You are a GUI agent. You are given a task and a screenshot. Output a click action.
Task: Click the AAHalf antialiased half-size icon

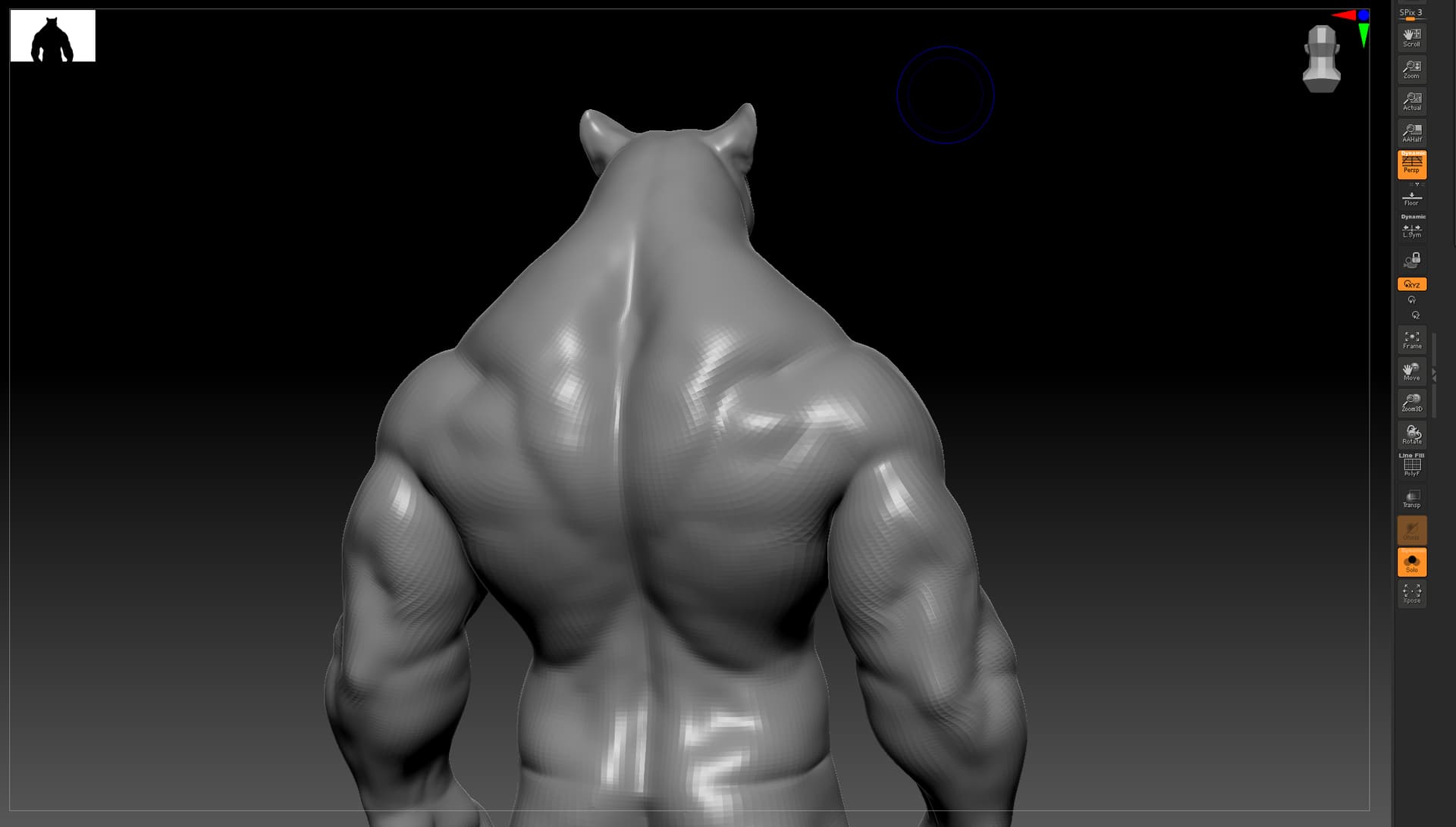click(x=1411, y=133)
